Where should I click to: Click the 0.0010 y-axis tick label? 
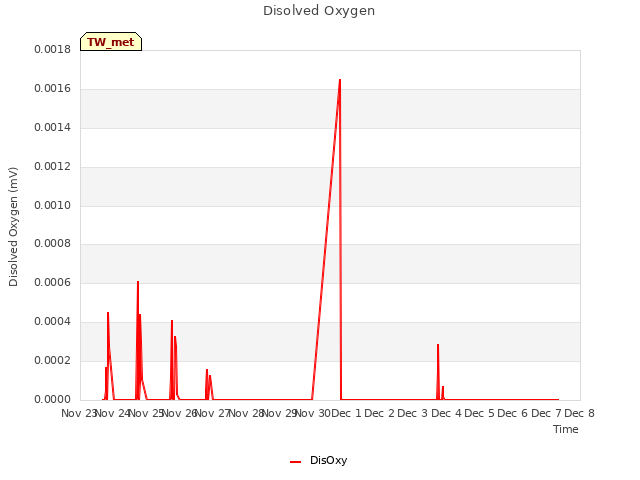pyautogui.click(x=52, y=205)
